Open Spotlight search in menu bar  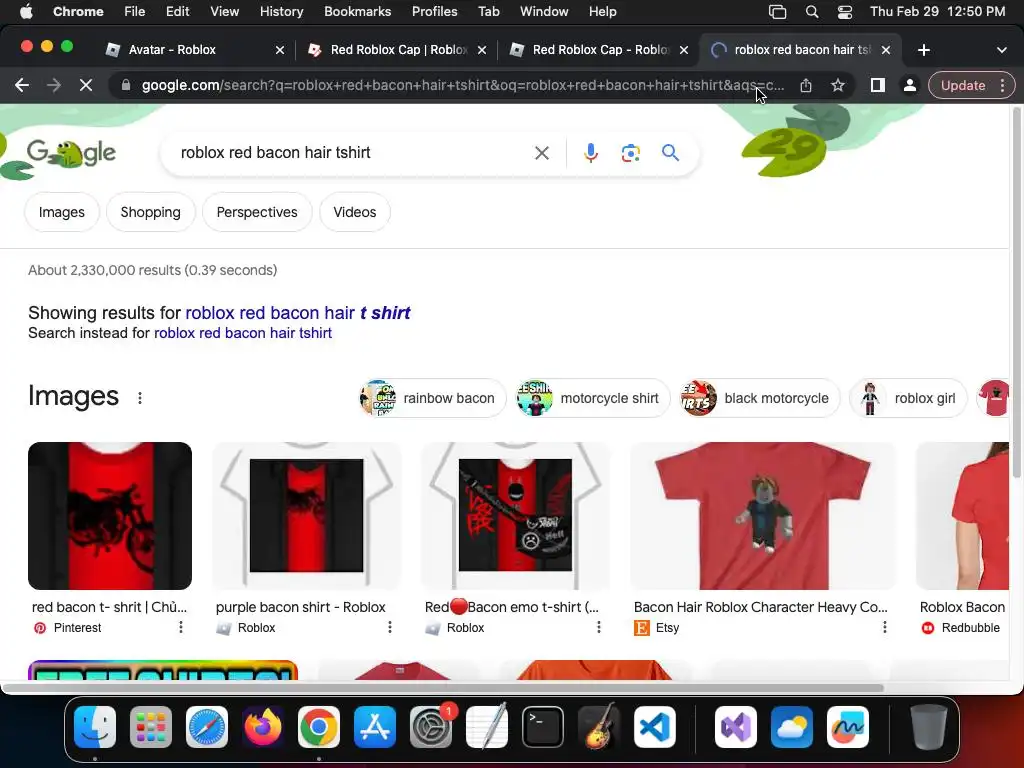(x=812, y=12)
